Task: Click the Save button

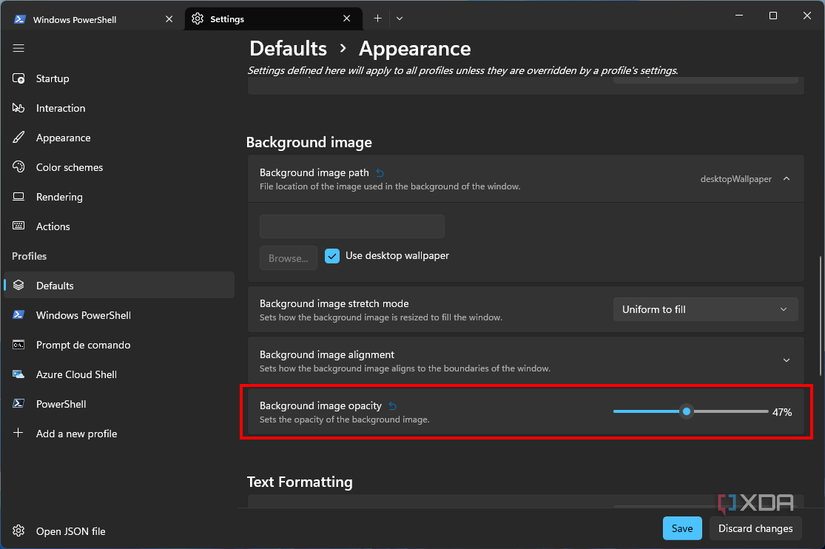Action: point(681,529)
